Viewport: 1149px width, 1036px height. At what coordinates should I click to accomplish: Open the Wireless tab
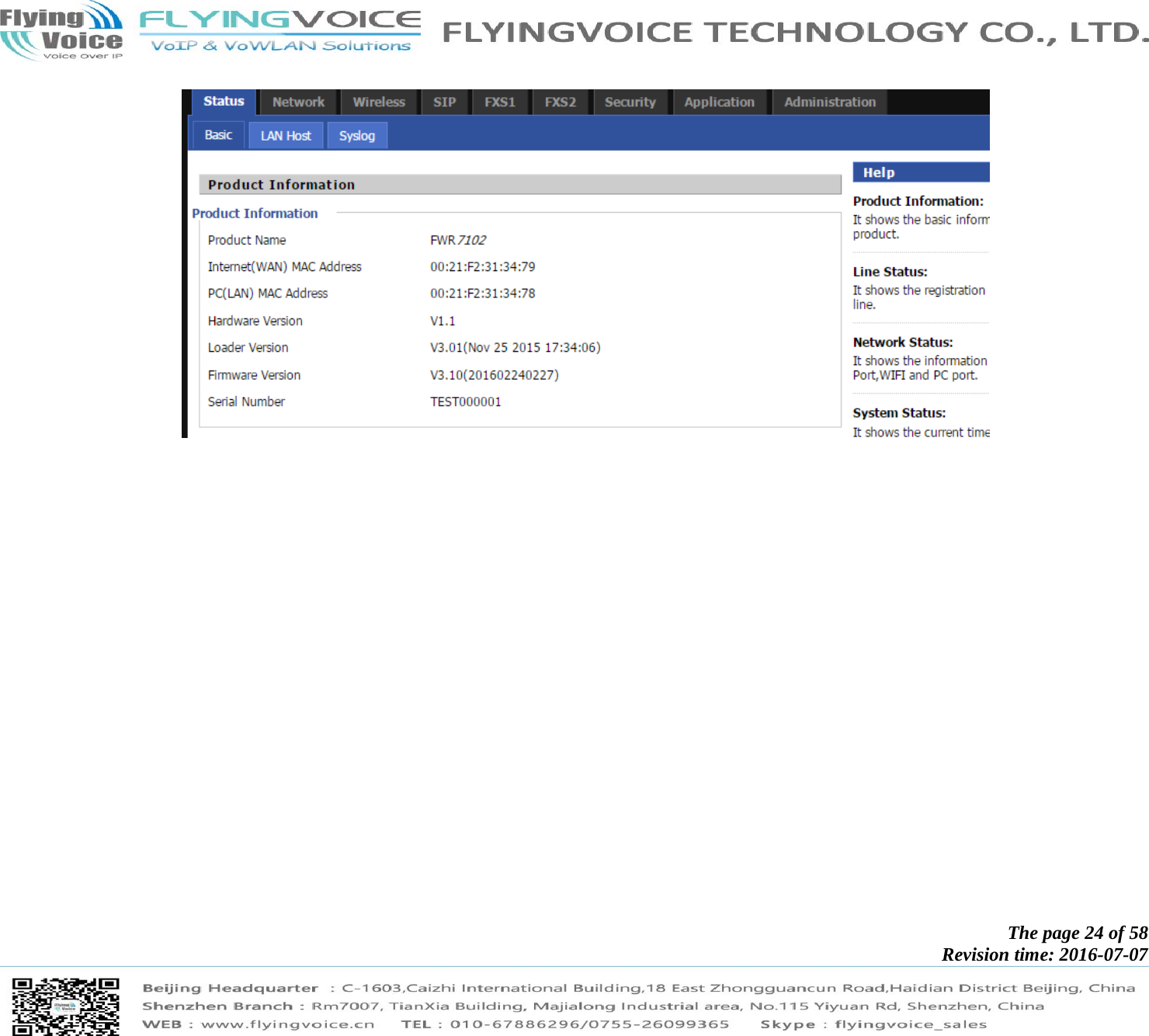tap(379, 103)
